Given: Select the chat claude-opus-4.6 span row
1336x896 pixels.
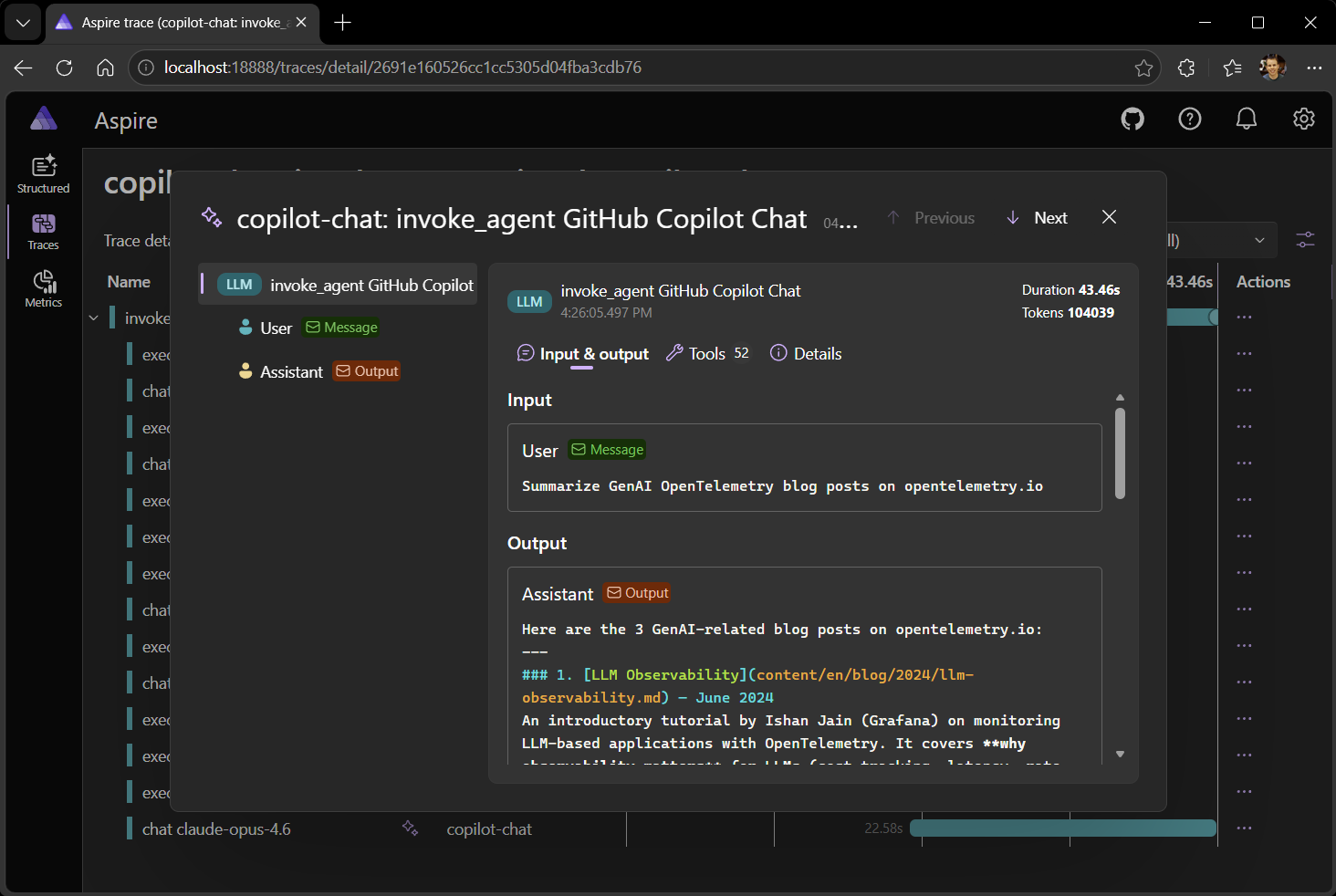Looking at the screenshot, I should click(216, 829).
